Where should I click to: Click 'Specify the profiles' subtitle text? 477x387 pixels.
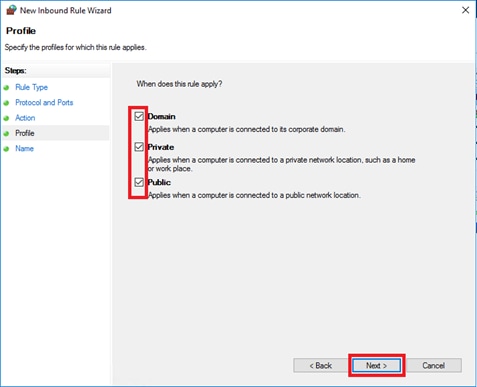[76, 47]
